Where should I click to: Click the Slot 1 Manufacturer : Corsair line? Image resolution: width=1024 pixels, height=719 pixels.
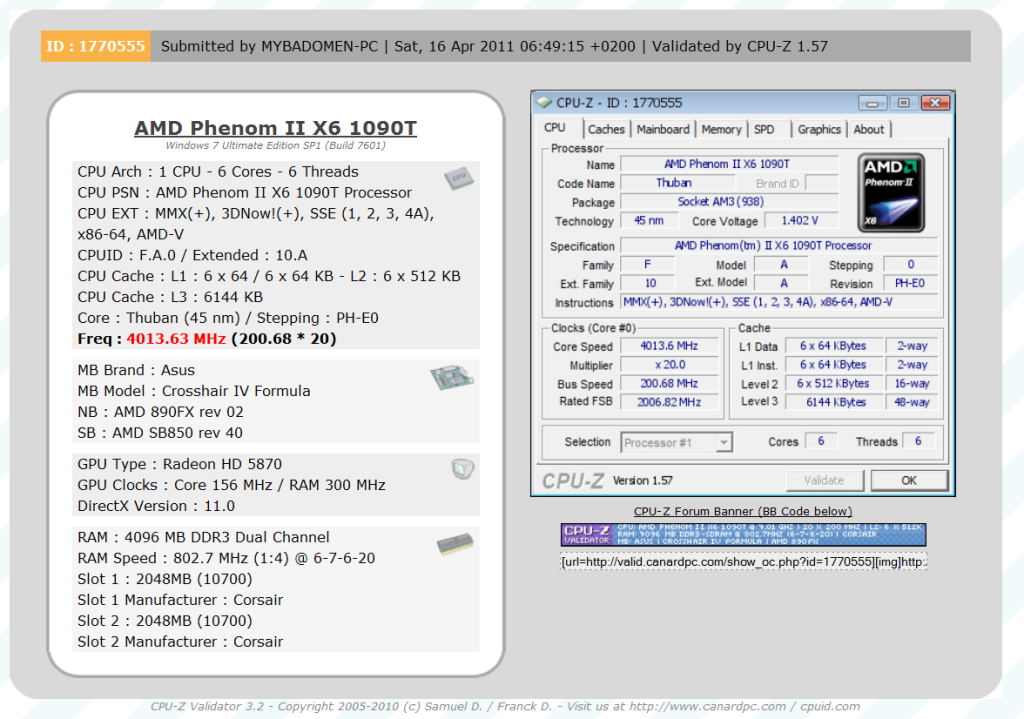(180, 600)
